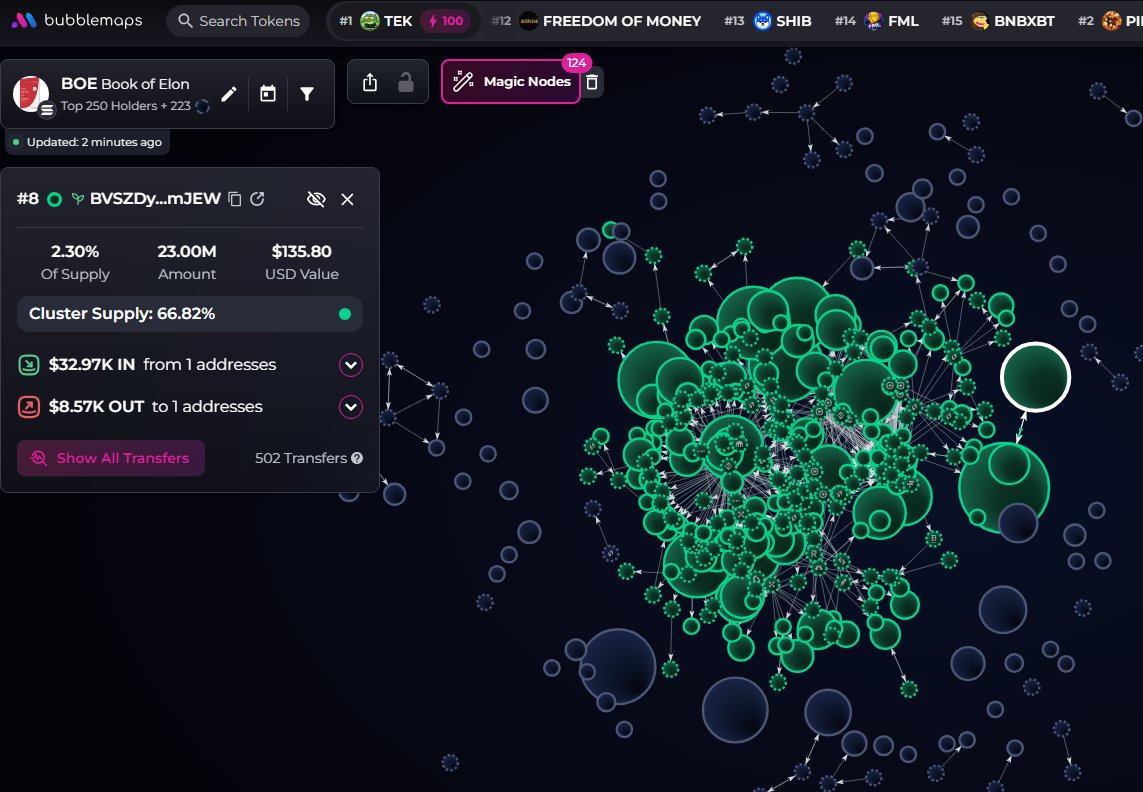1143x792 pixels.
Task: Click the outgoing transfers red icon
Action: point(28,407)
